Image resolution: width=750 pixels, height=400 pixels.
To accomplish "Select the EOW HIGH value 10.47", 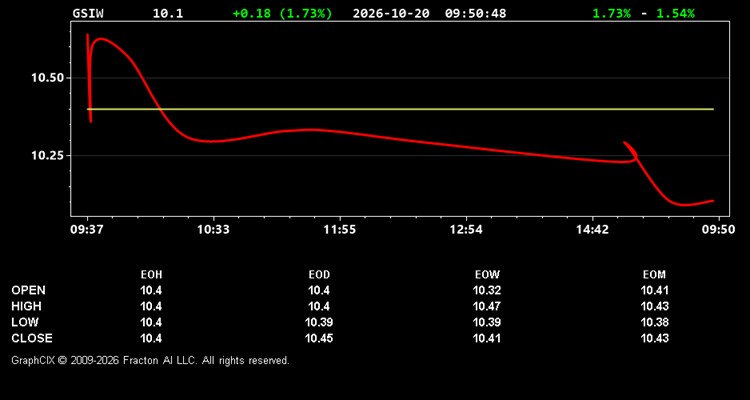I will pos(487,306).
